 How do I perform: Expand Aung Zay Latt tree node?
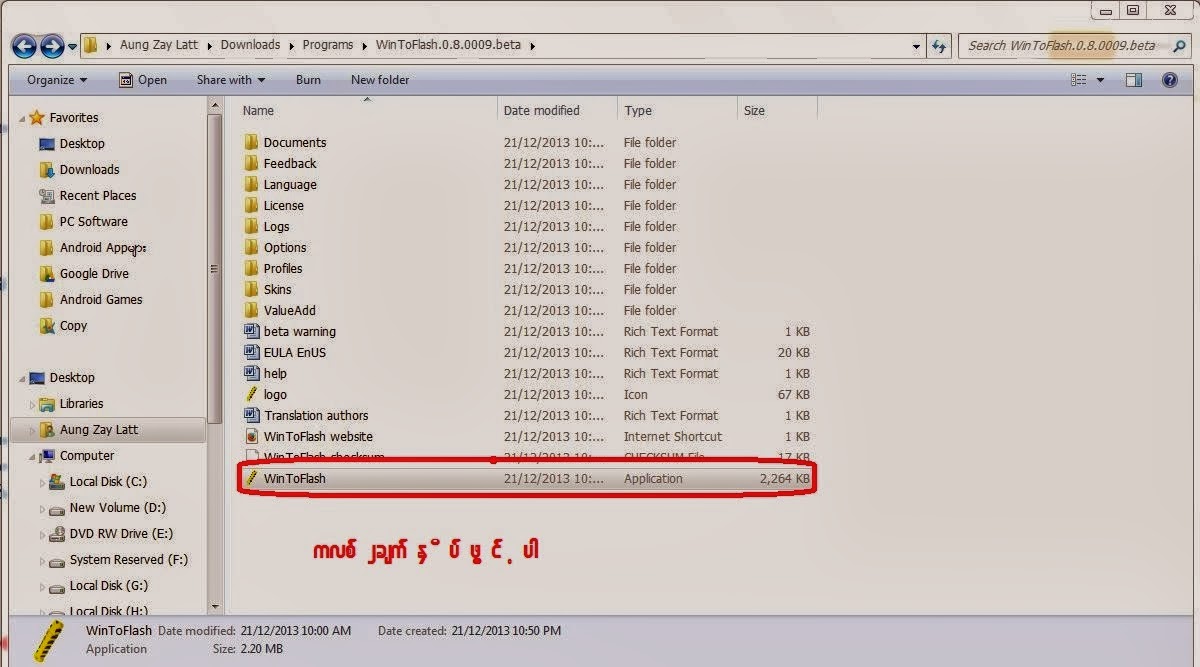tap(33, 430)
